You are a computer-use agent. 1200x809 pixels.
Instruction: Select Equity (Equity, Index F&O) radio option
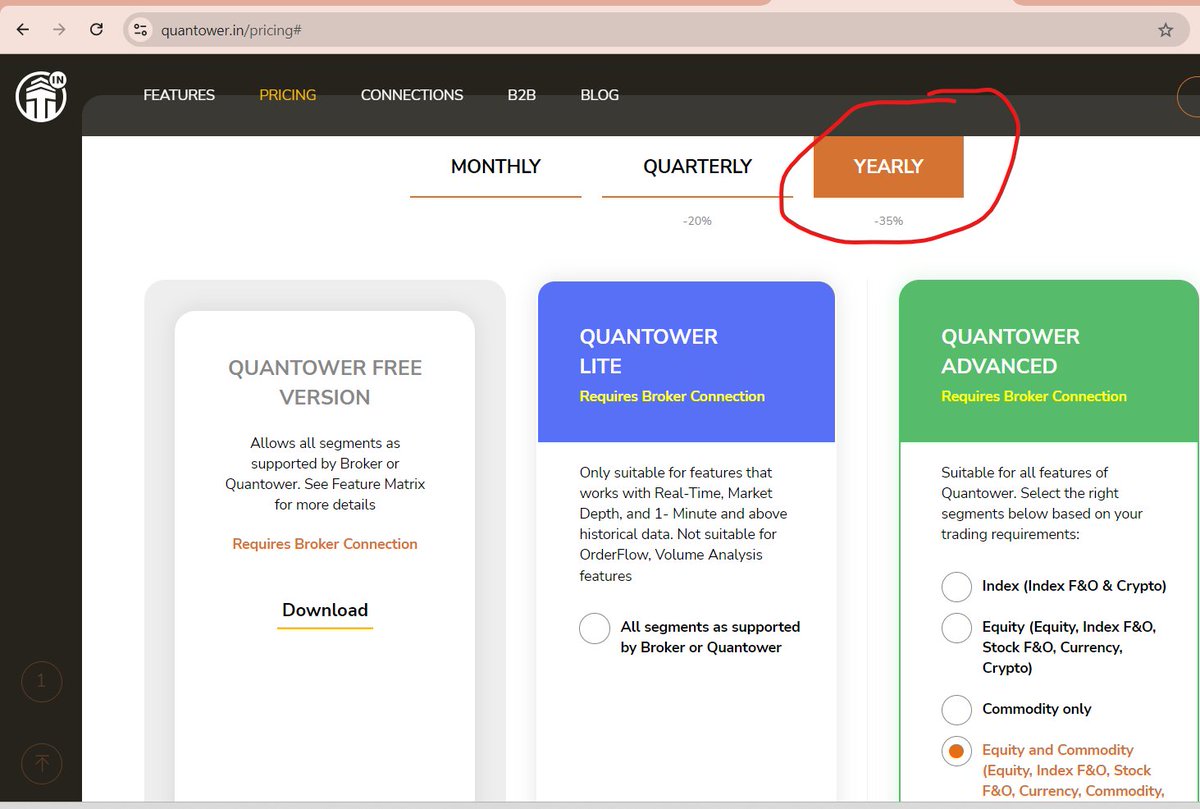(x=956, y=628)
